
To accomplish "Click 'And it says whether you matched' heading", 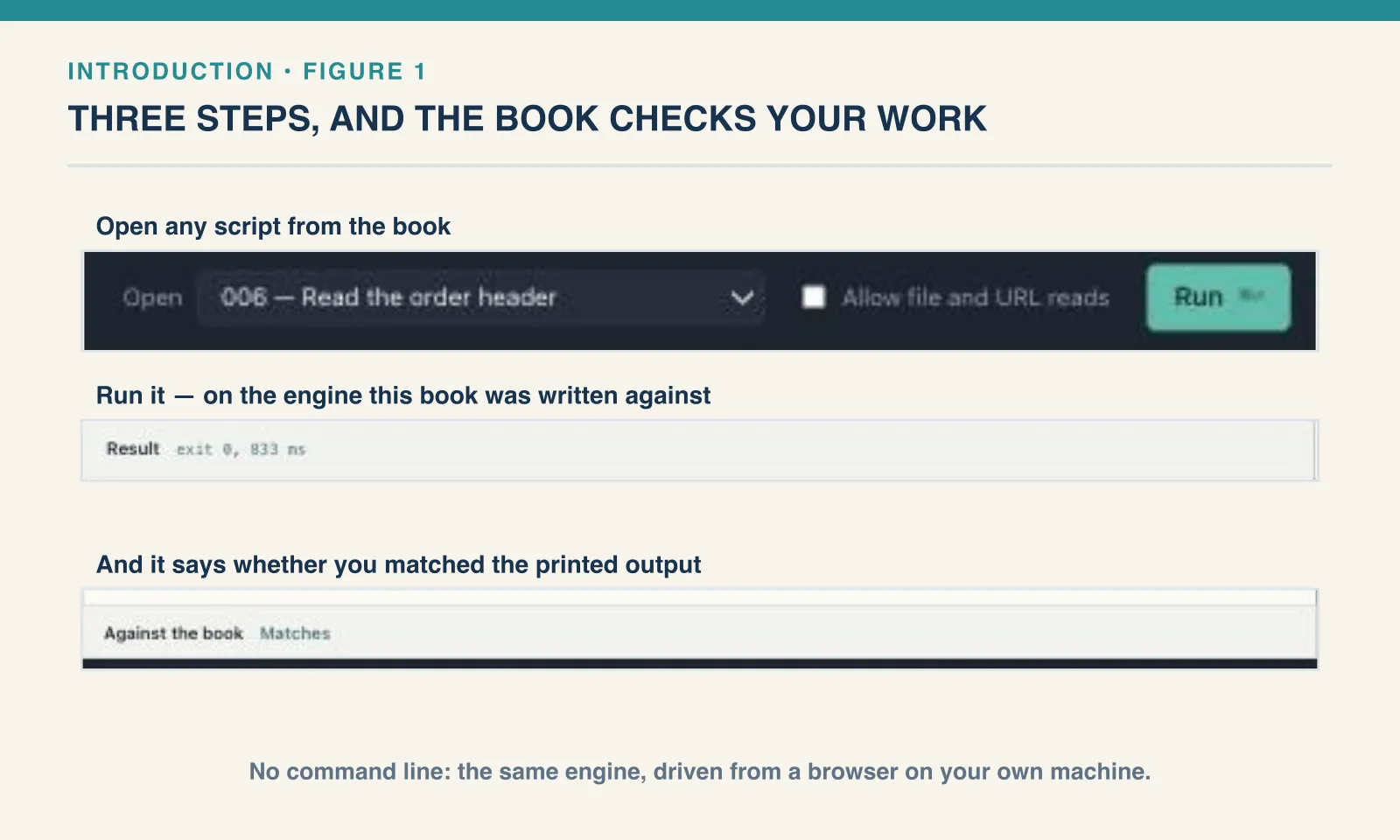I will pyautogui.click(x=398, y=564).
